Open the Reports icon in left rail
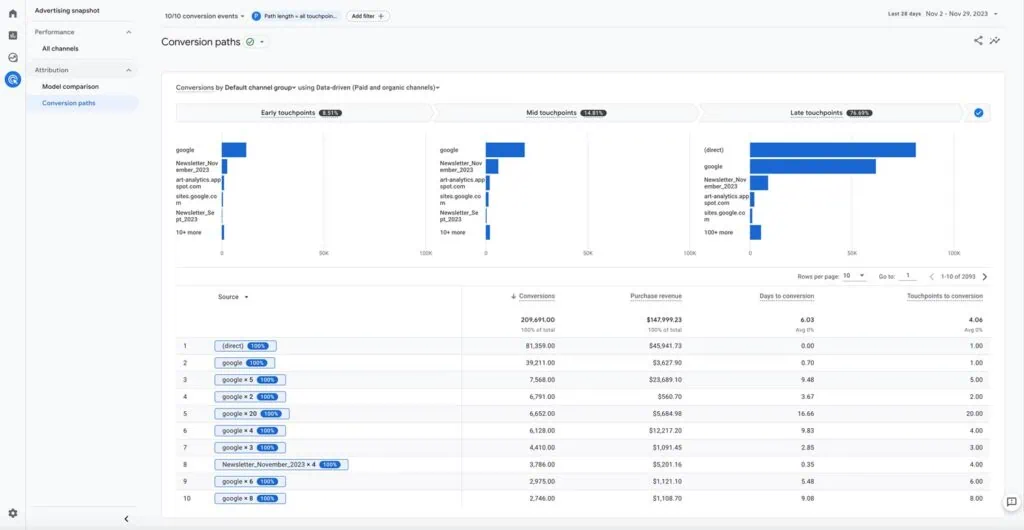The image size is (1024, 530). click(12, 36)
